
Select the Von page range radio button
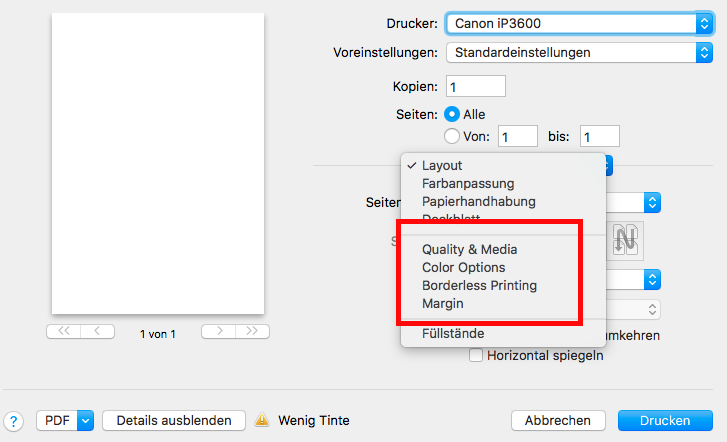click(x=452, y=136)
